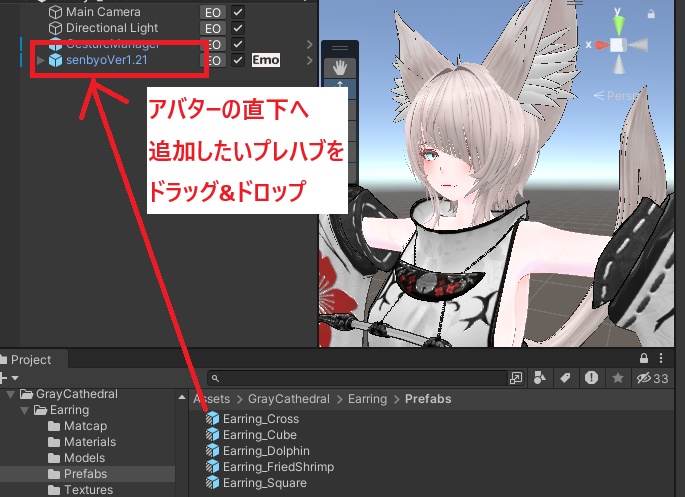Select the Hand view tool
The width and height of the screenshot is (685, 497).
pyautogui.click(x=340, y=68)
